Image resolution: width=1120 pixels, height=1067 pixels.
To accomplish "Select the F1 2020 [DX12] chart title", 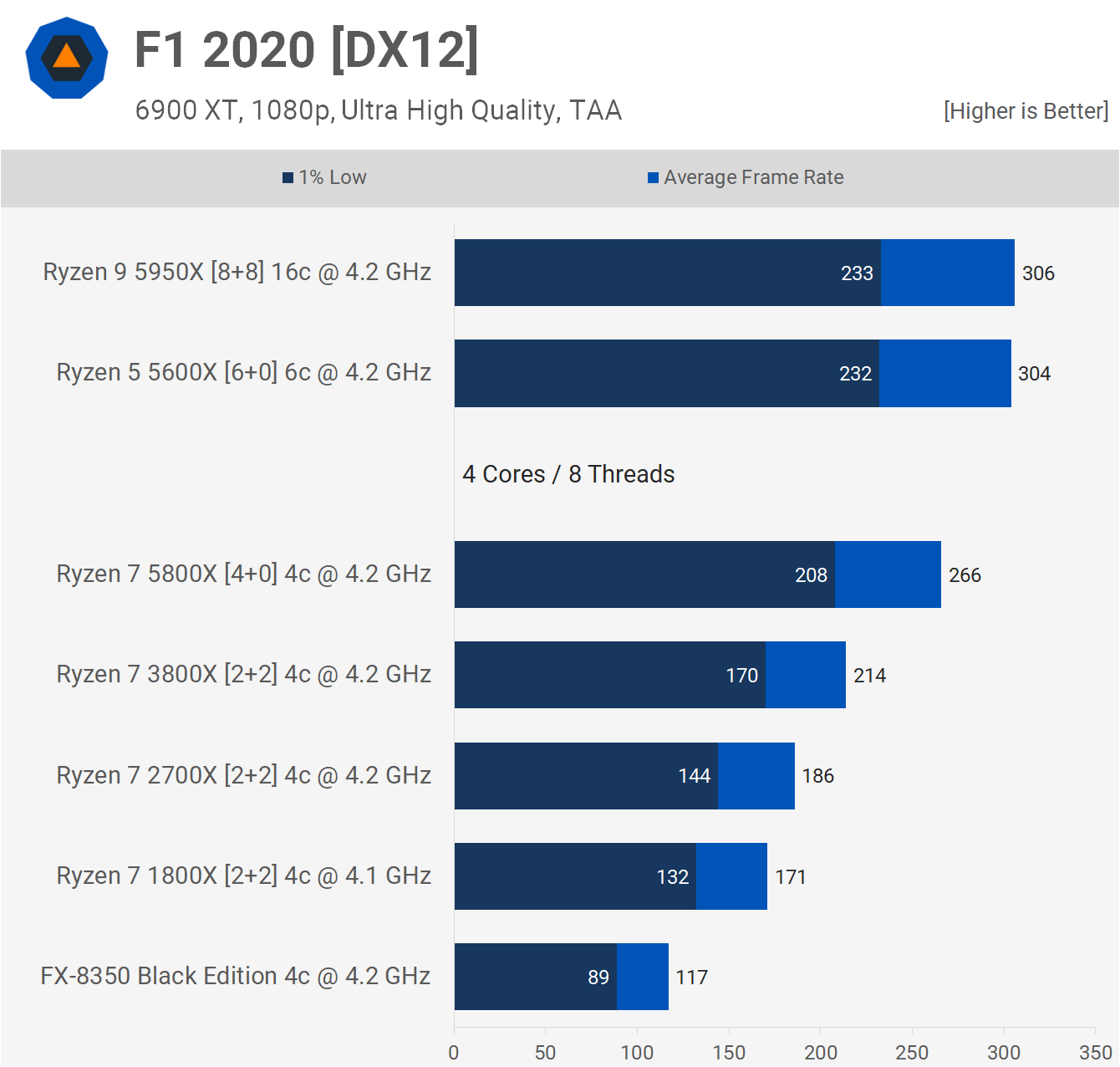I will [307, 50].
